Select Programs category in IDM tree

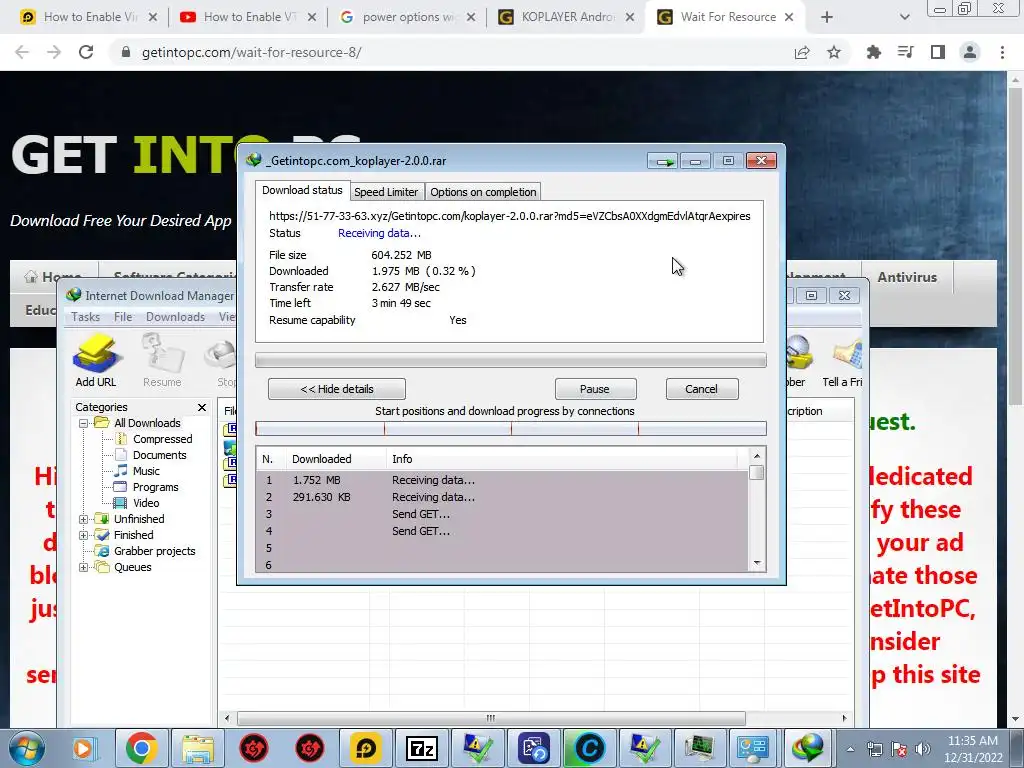[x=155, y=487]
